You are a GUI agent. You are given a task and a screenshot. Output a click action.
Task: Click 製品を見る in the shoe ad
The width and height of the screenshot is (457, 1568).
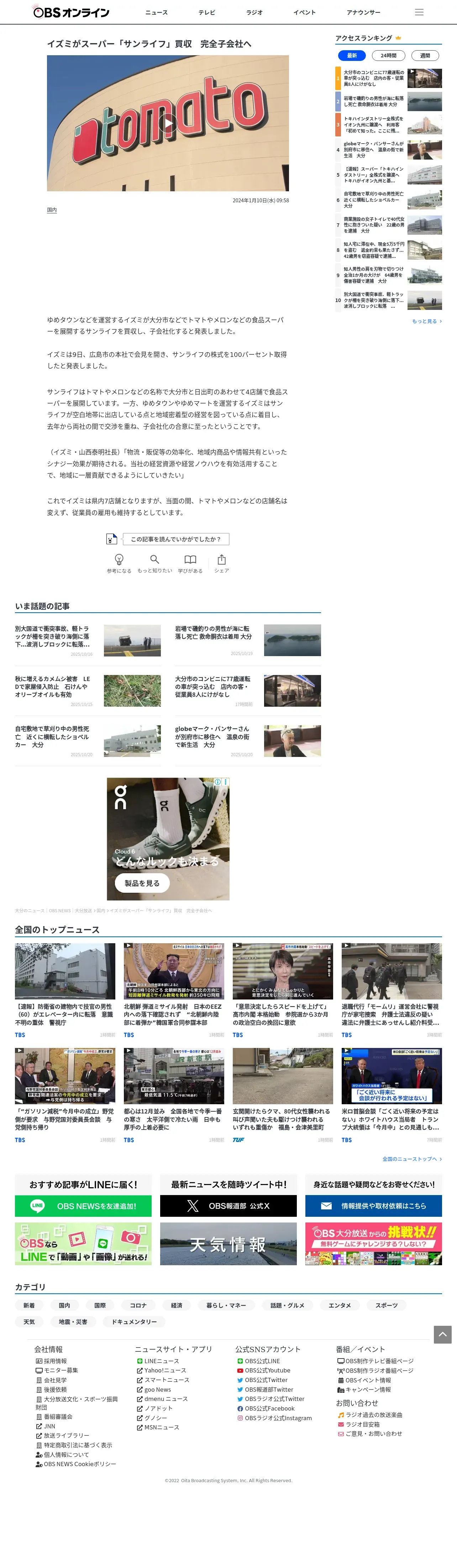click(x=142, y=883)
